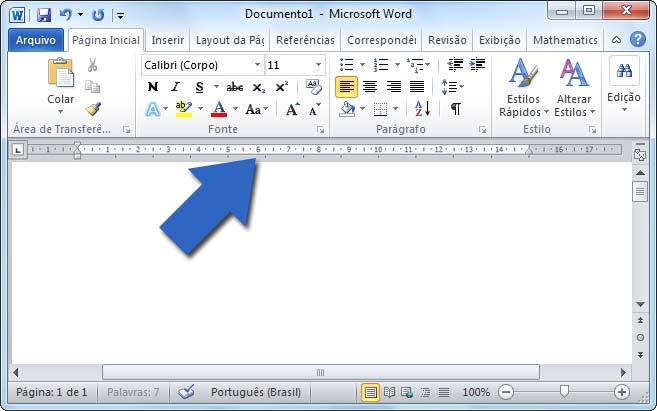Center the text
This screenshot has width=657, height=411.
point(370,87)
